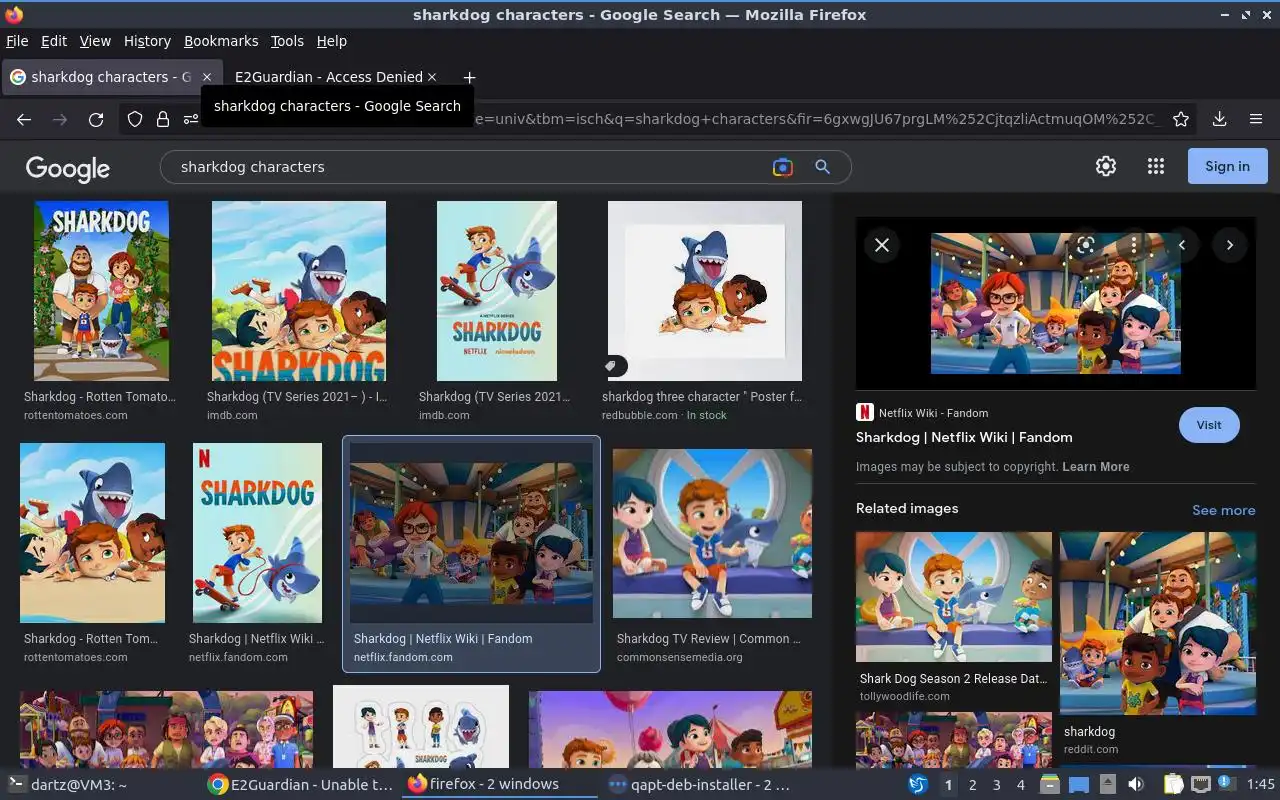Click the Lens icon on preview image

pyautogui.click(x=1086, y=245)
